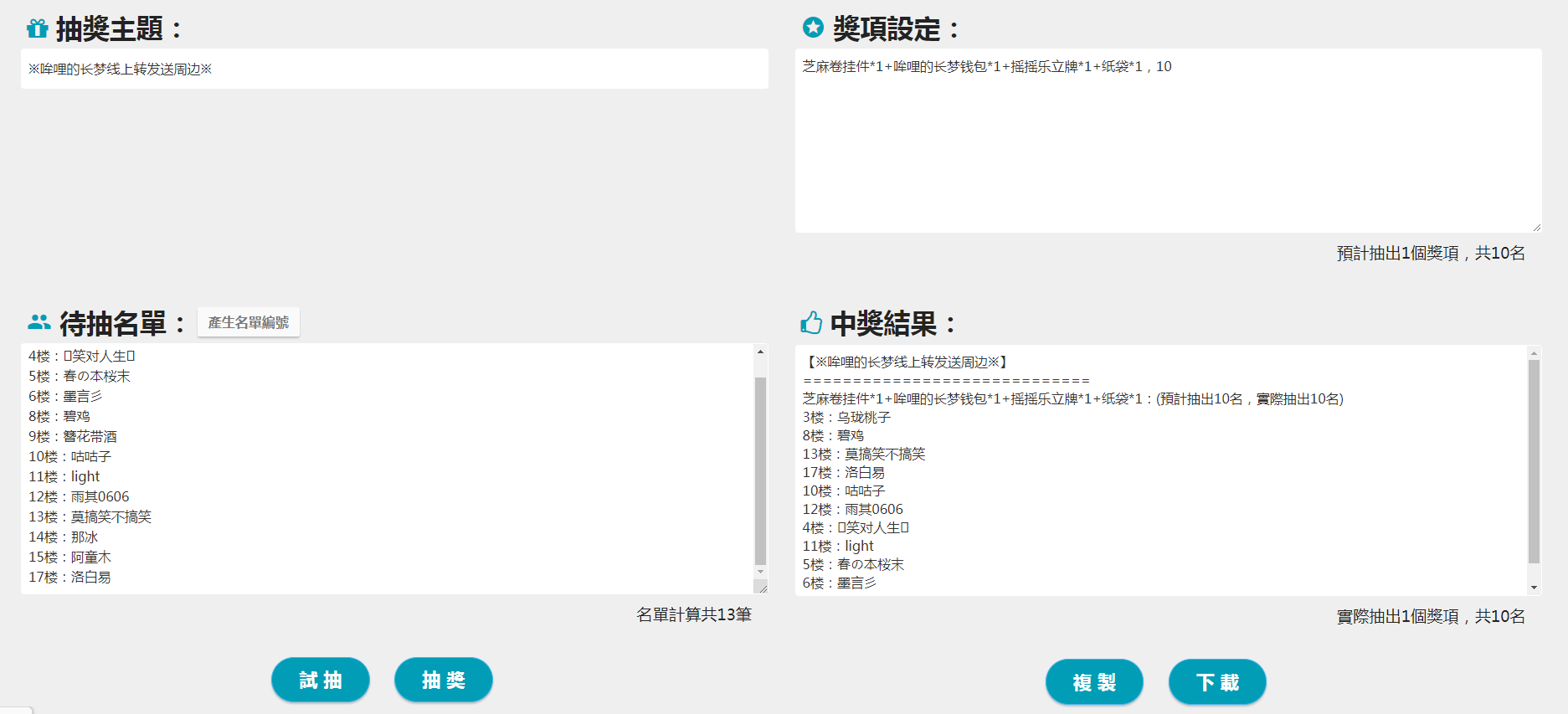Click the 15楼：阿童木 entry
The width and height of the screenshot is (1568, 714).
click(70, 557)
